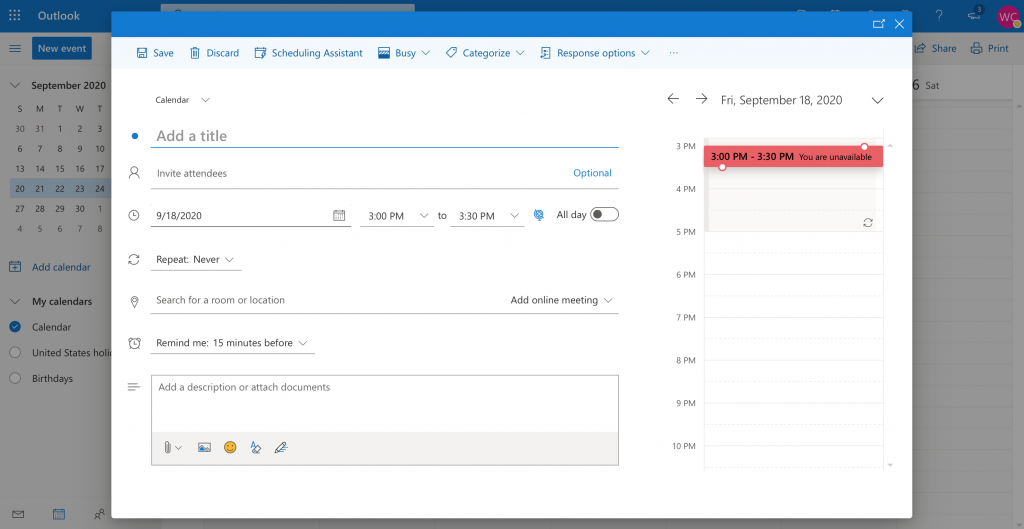The width and height of the screenshot is (1024, 529).
Task: Click the time zone globe icon
Action: [538, 215]
